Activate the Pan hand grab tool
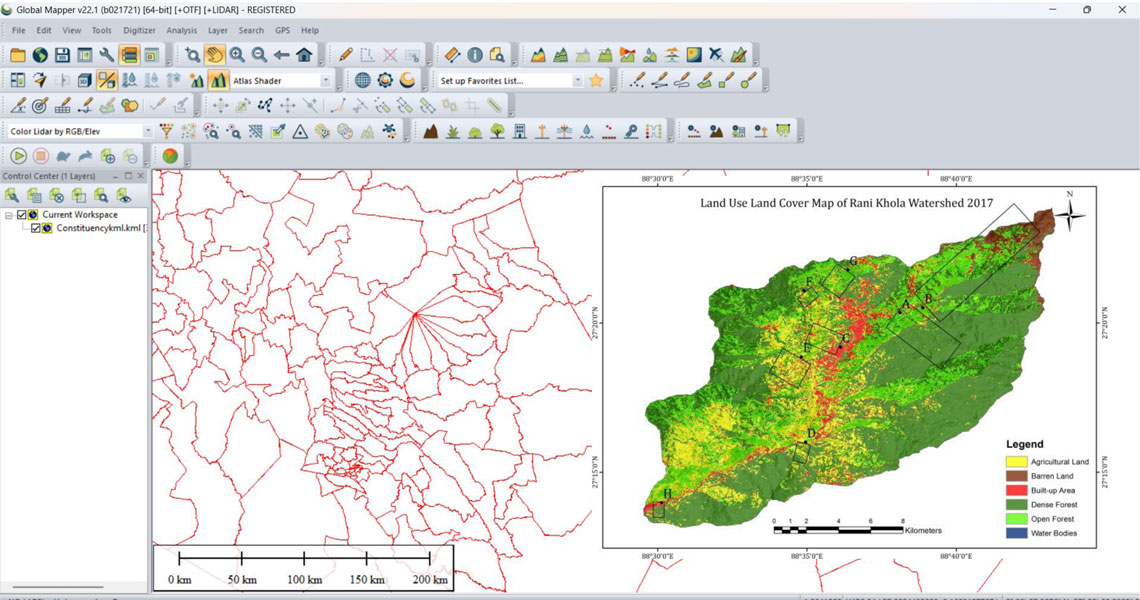Screen dimensions: 1140x600 tap(214, 55)
